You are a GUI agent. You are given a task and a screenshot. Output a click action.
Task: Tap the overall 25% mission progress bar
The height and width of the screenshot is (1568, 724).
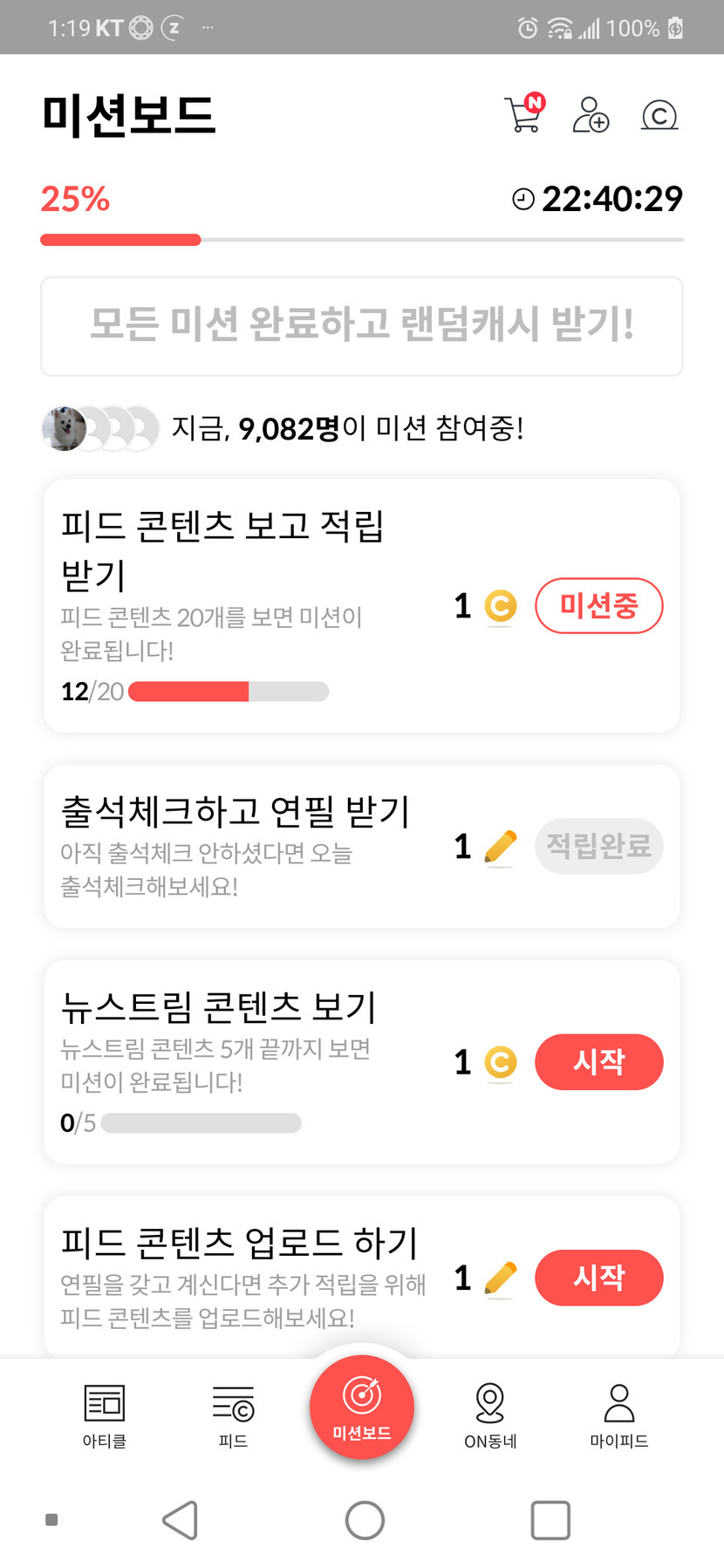click(362, 240)
